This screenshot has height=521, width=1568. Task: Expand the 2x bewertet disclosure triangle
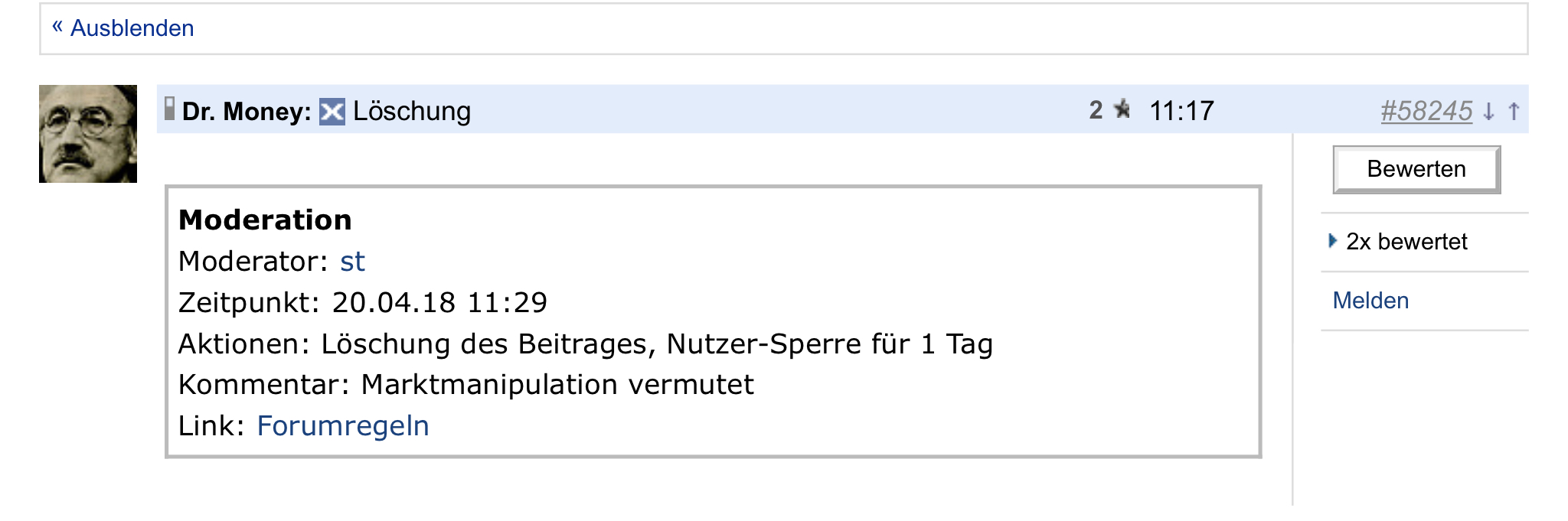(x=1332, y=241)
